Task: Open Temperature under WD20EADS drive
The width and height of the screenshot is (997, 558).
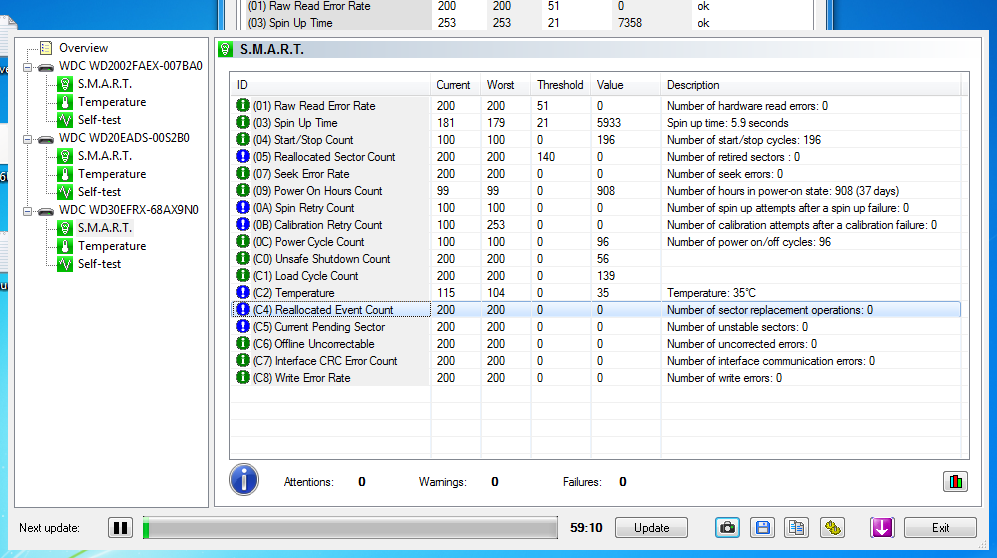Action: point(112,174)
